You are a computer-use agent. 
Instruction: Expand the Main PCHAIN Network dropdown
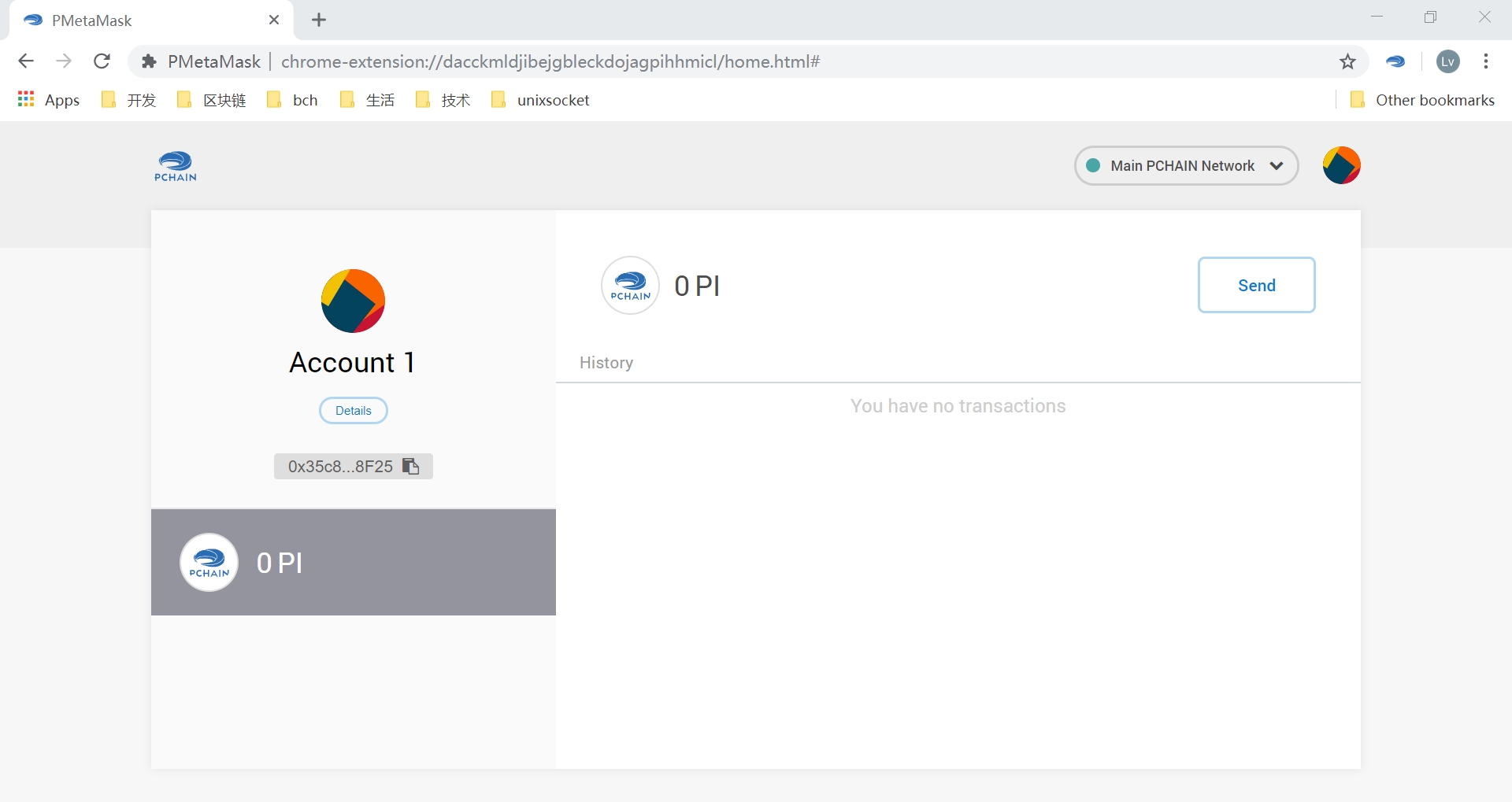[1185, 166]
